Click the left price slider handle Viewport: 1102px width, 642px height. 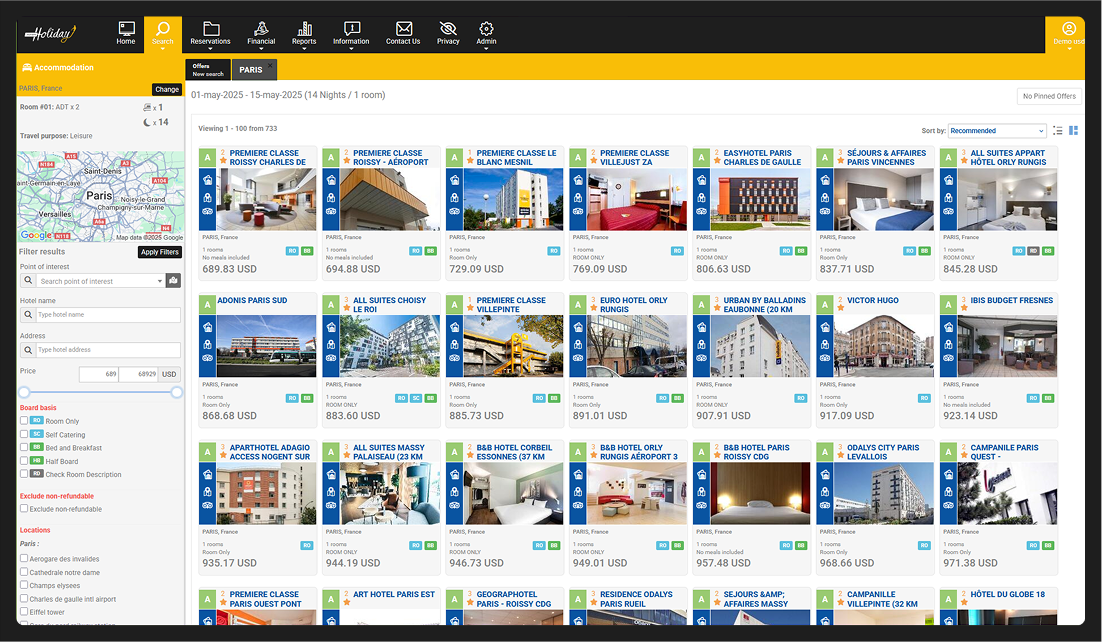click(x=25, y=392)
